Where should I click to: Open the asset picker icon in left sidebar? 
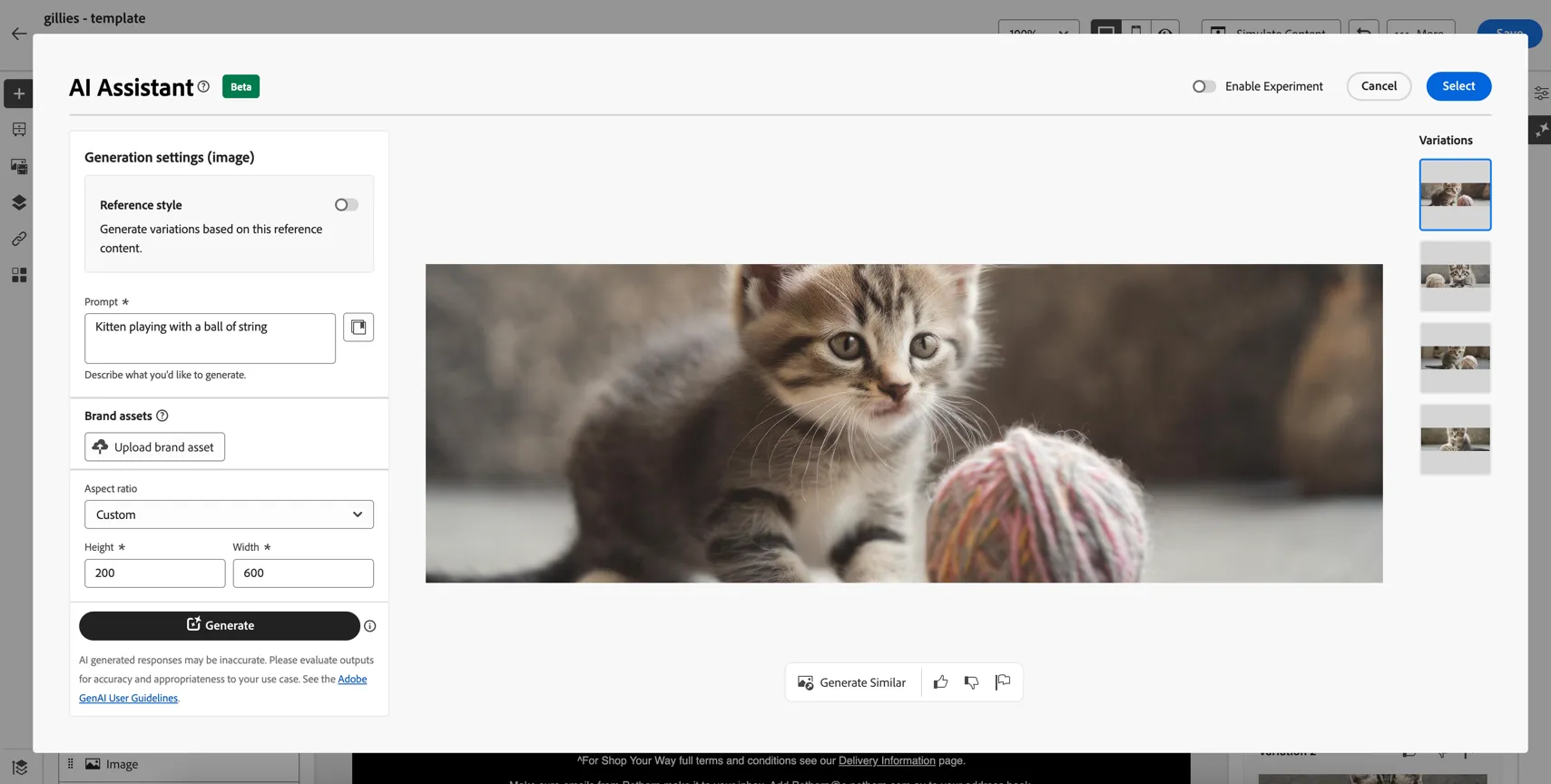(x=19, y=166)
